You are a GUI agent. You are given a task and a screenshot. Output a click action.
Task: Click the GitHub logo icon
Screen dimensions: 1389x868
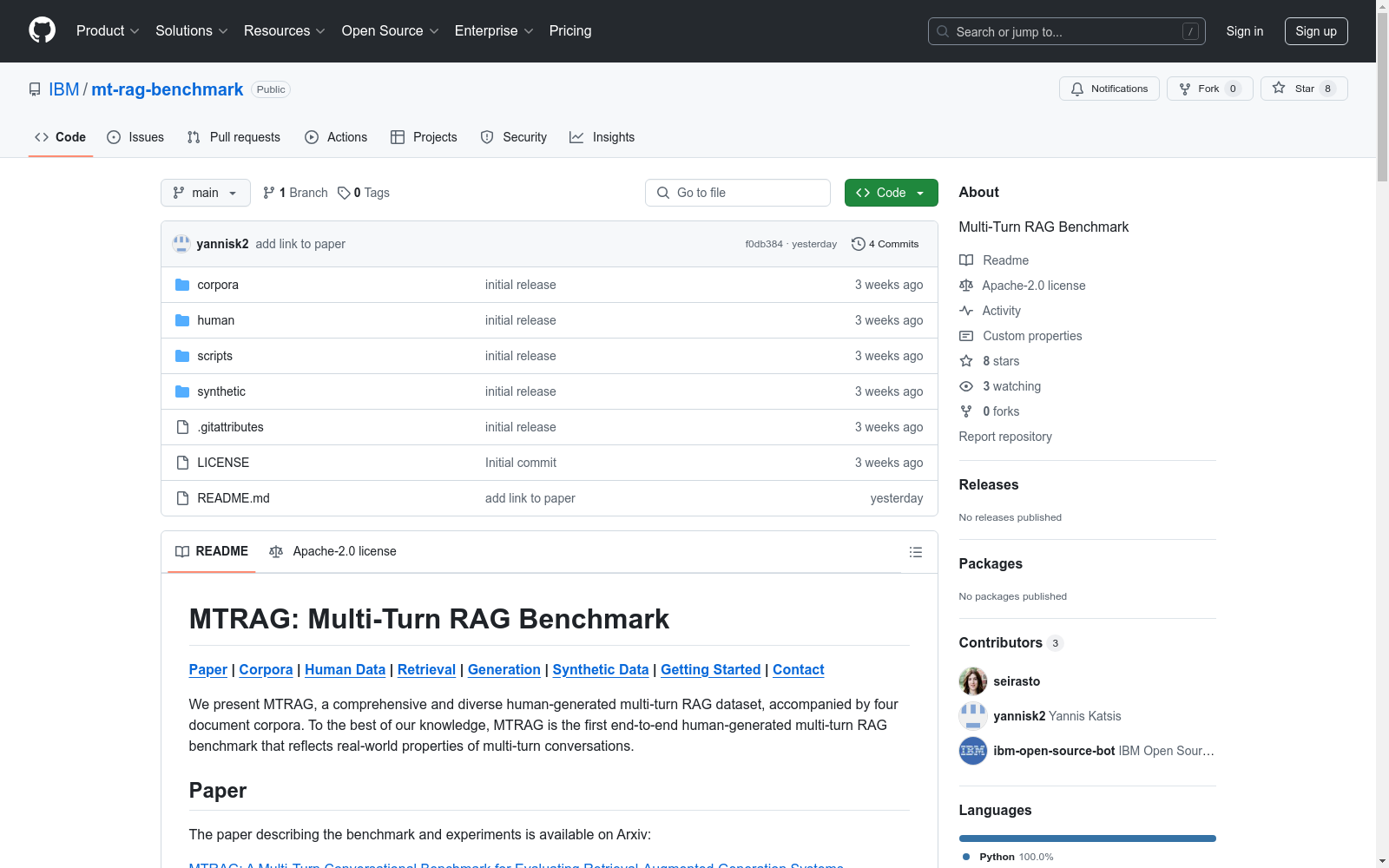pyautogui.click(x=42, y=30)
